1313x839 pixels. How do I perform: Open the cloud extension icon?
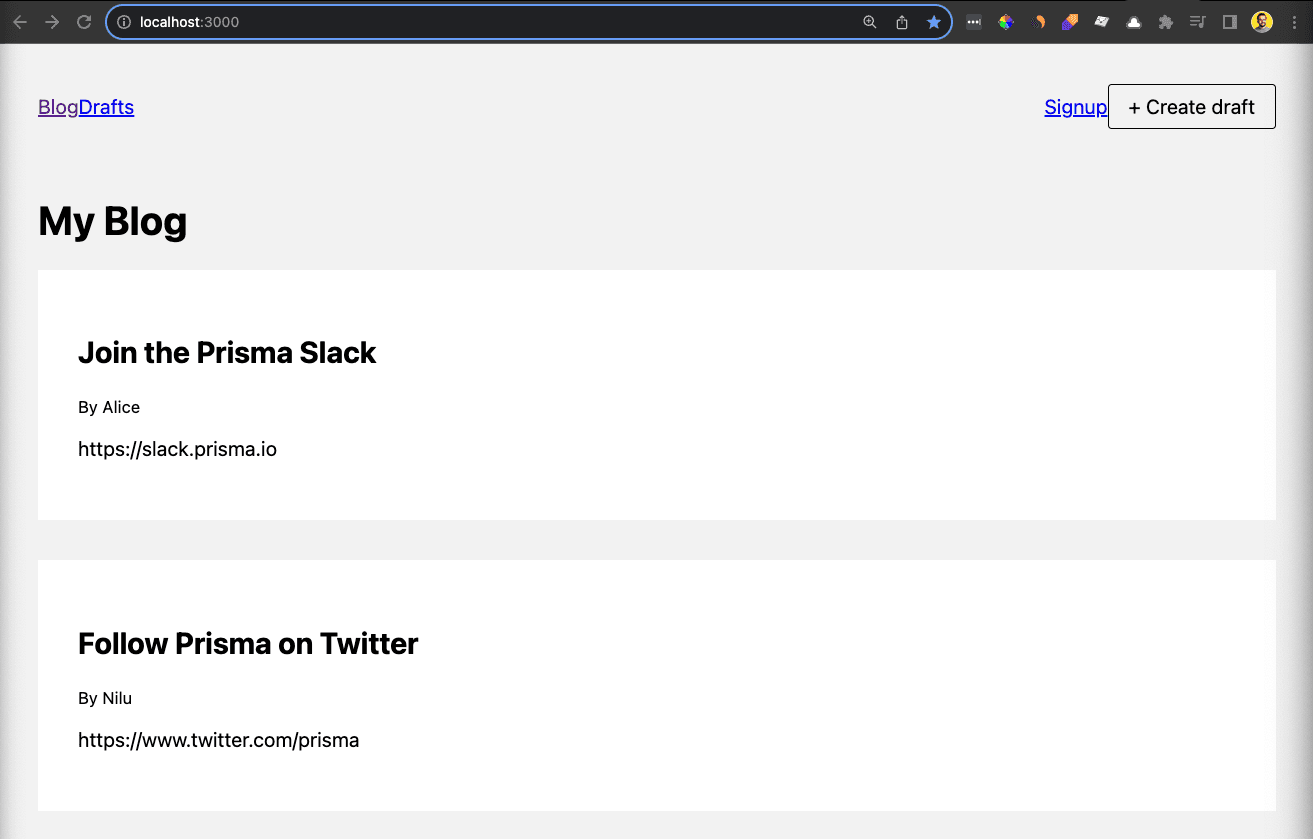[1134, 22]
